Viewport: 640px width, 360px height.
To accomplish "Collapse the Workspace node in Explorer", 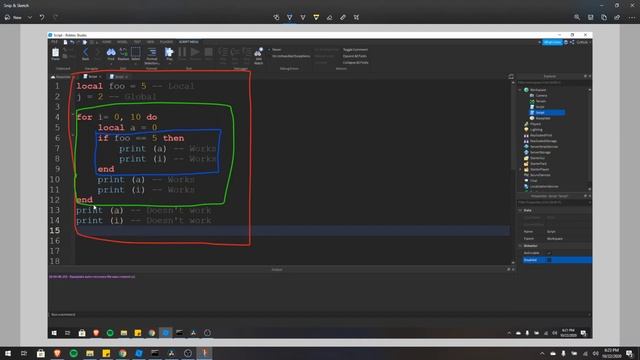I will click(x=520, y=90).
